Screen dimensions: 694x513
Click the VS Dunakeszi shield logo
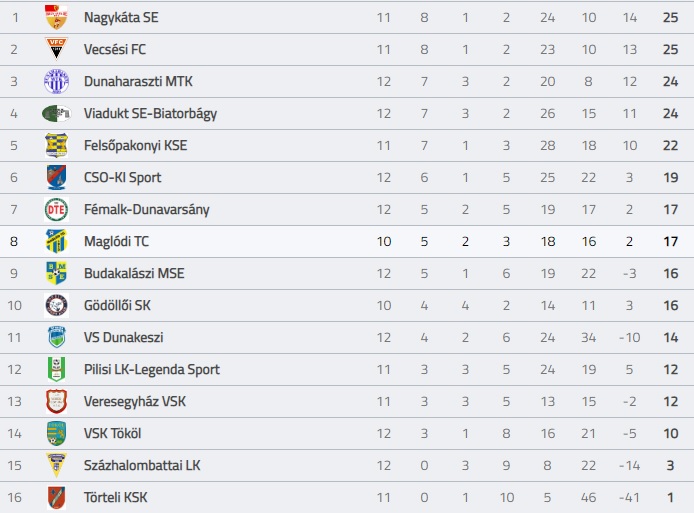pyautogui.click(x=56, y=337)
